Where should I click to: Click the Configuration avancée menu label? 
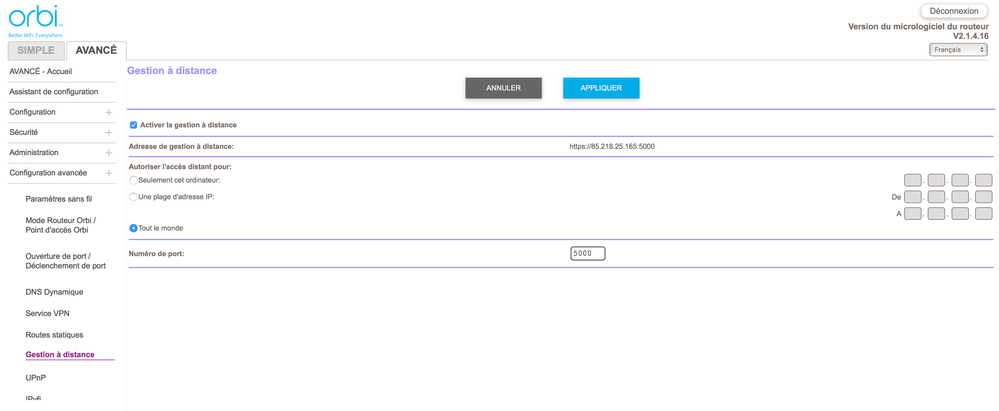[x=48, y=173]
